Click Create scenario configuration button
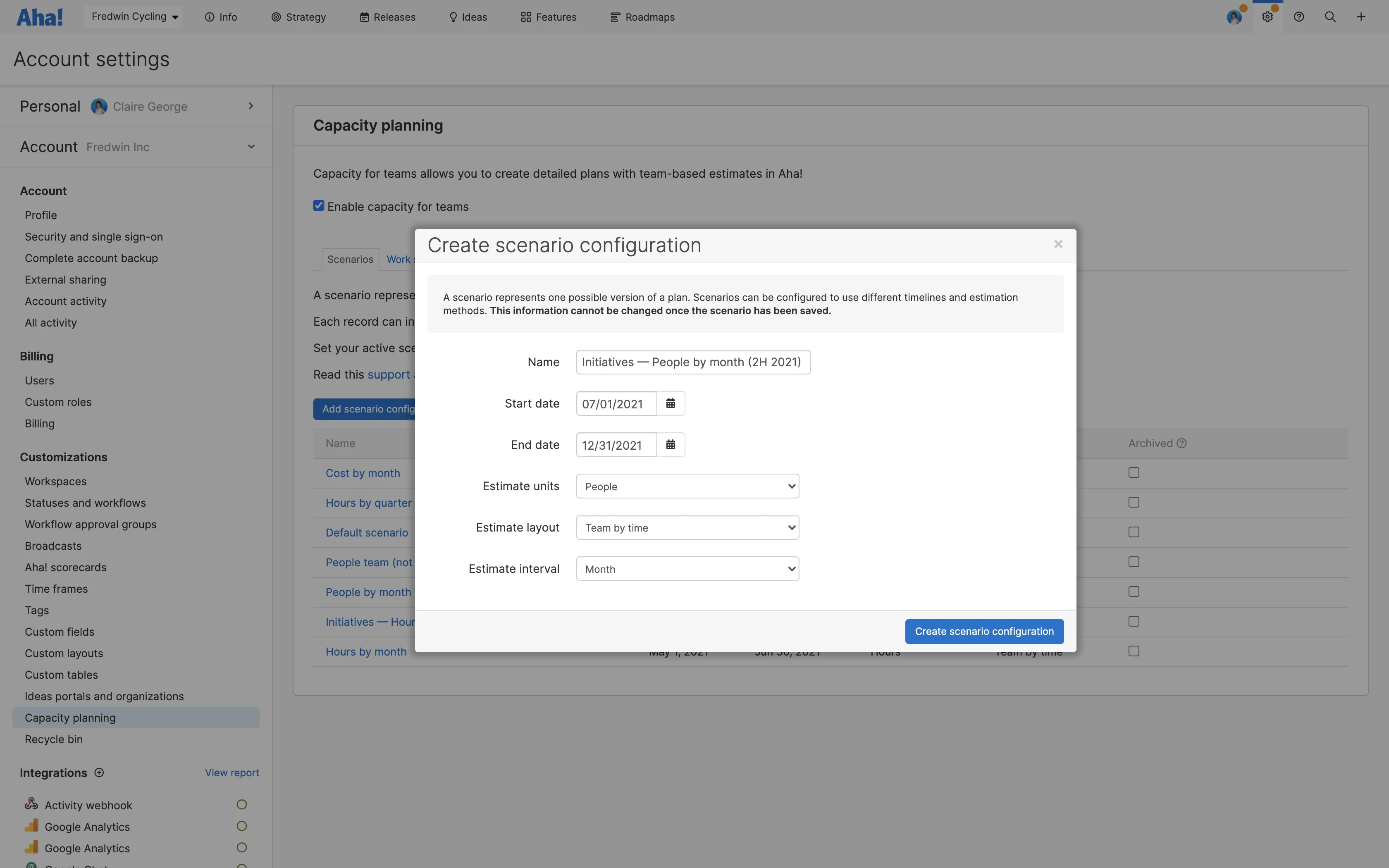1389x868 pixels. coord(984,632)
